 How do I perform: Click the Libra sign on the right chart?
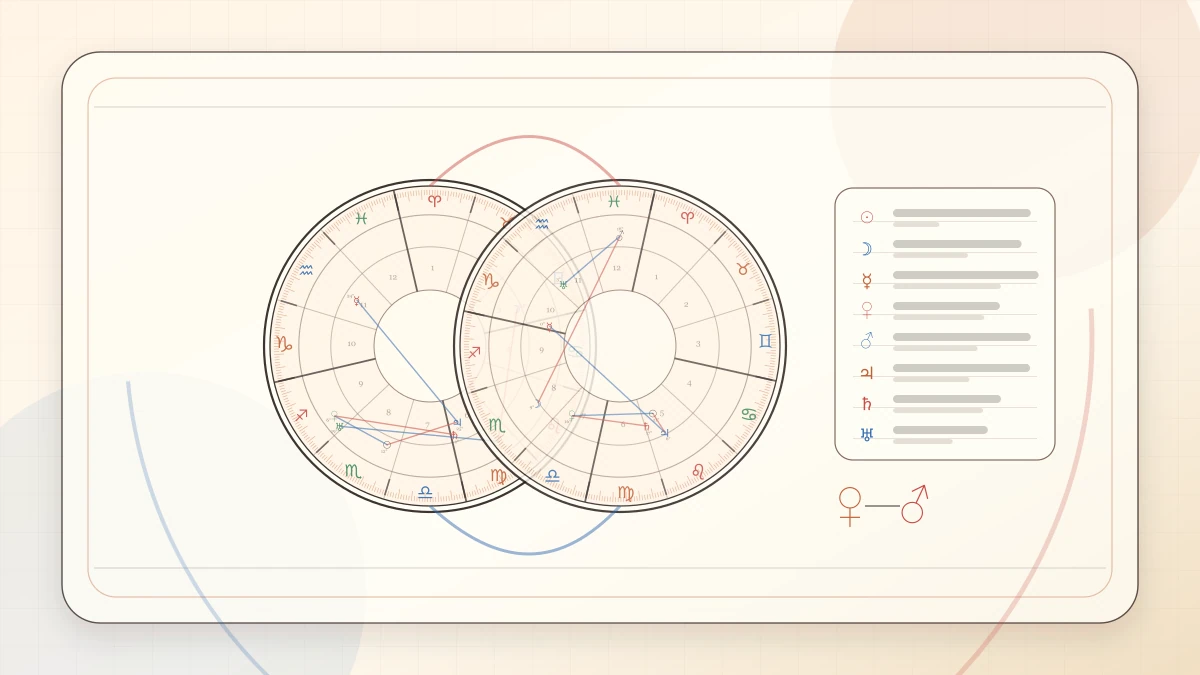552,476
